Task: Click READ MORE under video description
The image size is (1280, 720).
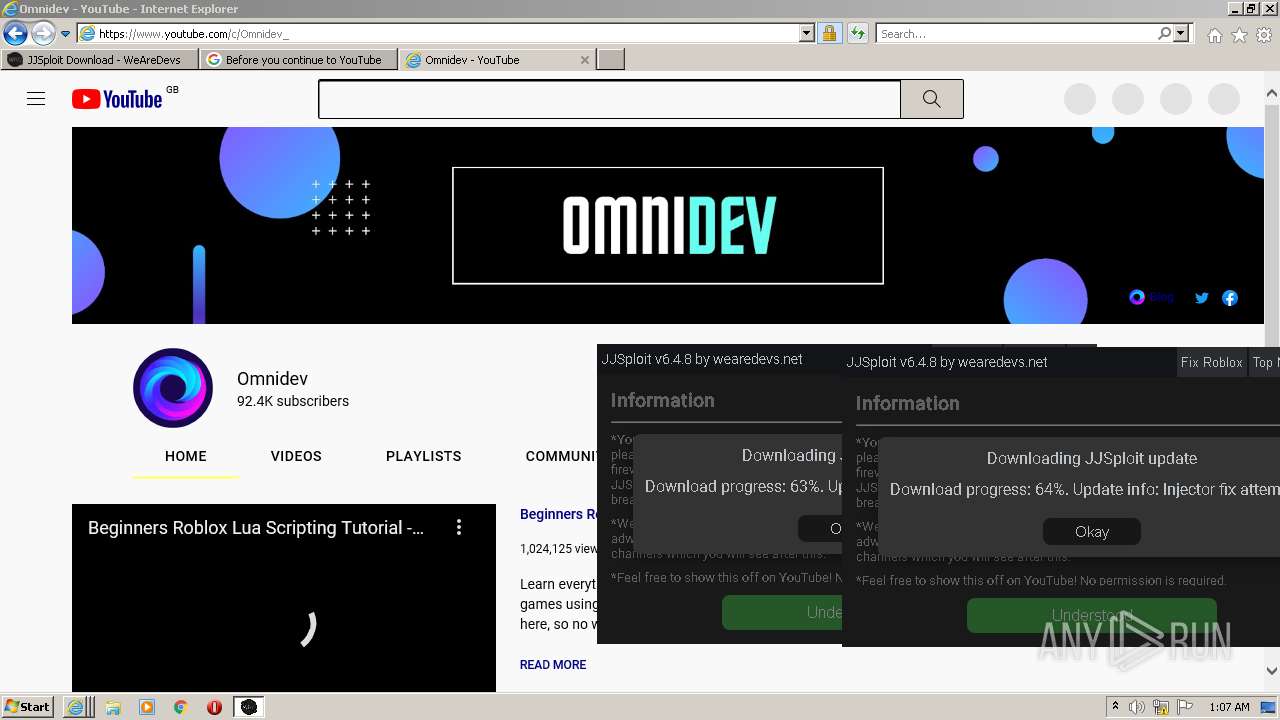Action: coord(553,664)
